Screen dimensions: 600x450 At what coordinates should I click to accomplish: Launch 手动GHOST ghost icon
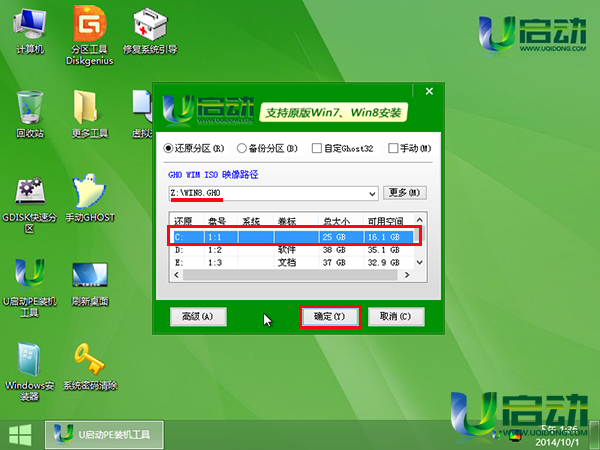[90, 199]
